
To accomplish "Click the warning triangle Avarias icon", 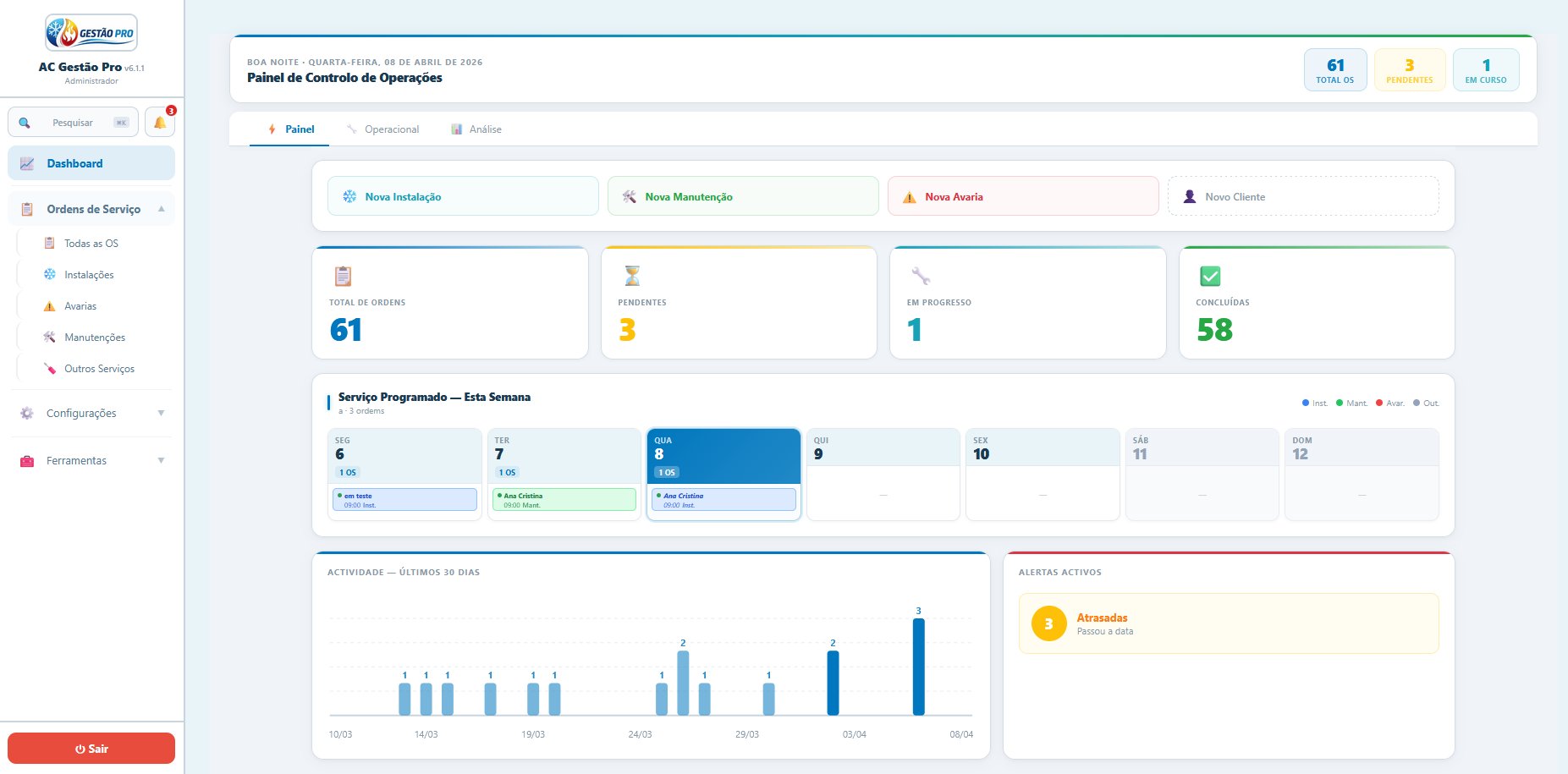I will tap(49, 306).
